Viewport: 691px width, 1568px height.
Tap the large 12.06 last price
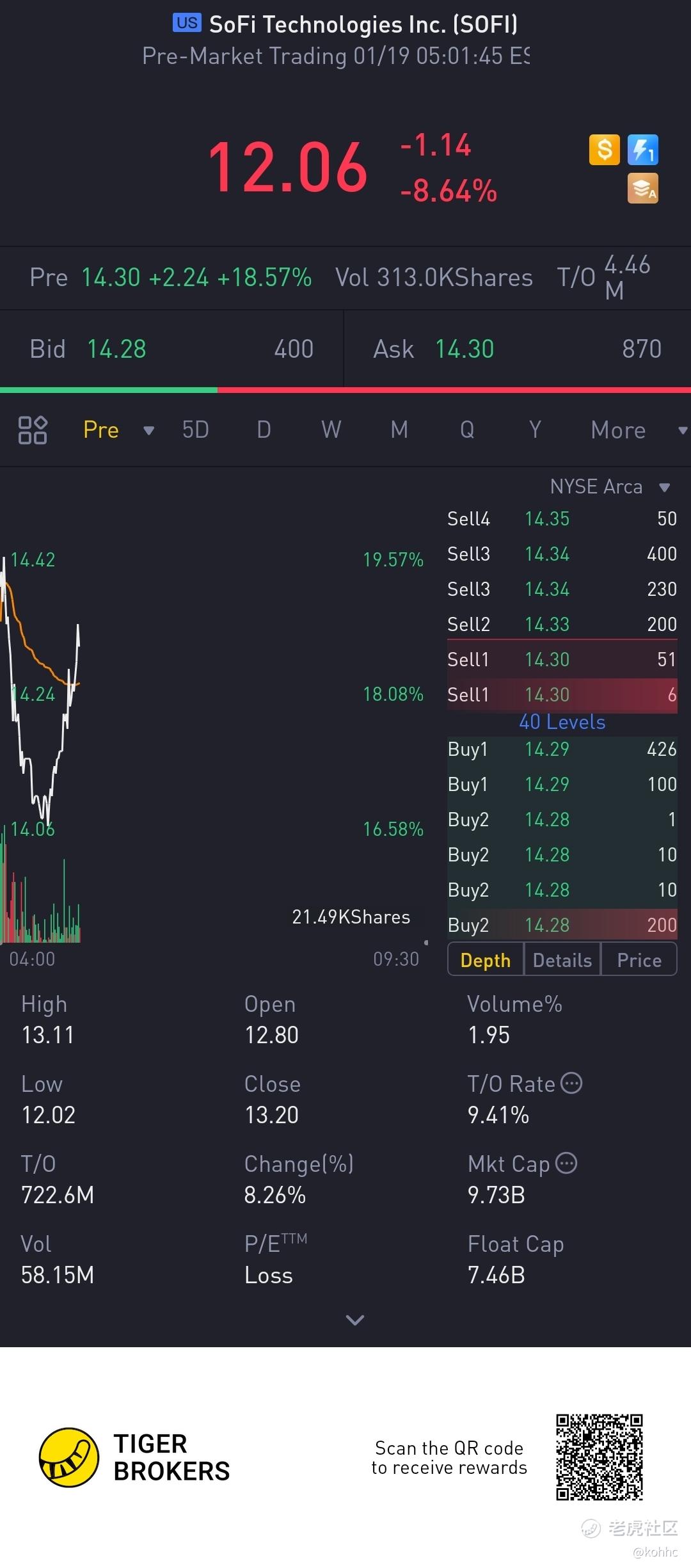287,168
